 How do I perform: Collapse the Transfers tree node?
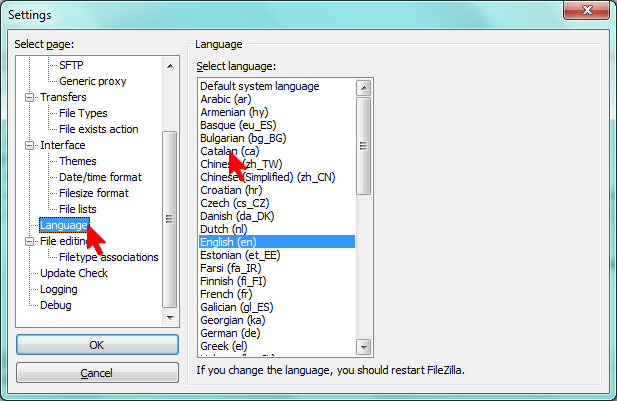coord(30,97)
